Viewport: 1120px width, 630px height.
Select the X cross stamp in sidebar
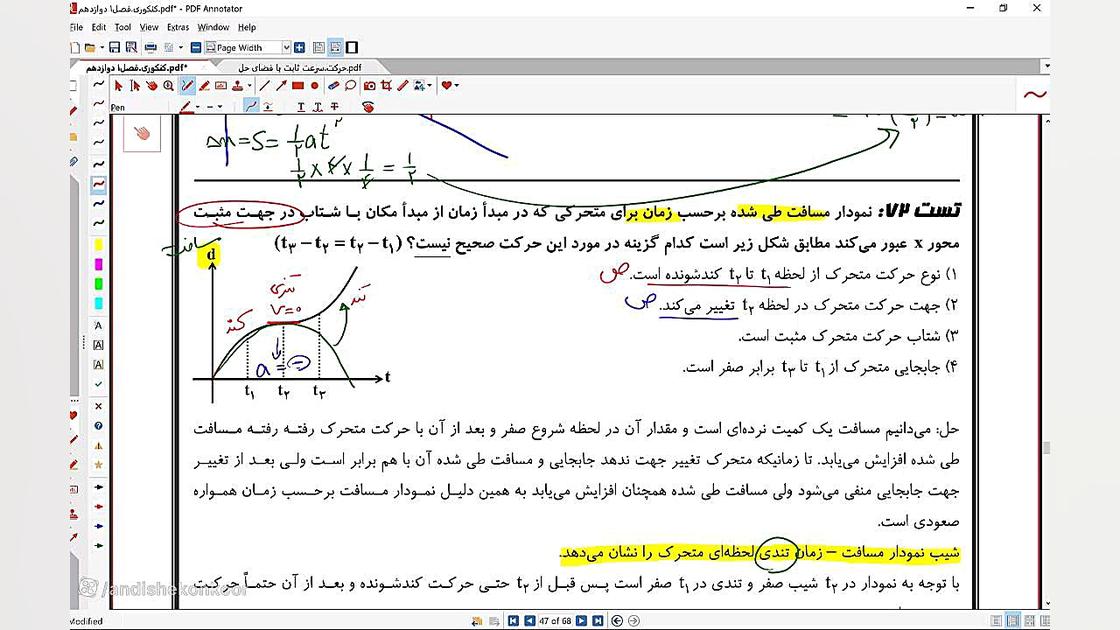click(x=99, y=406)
